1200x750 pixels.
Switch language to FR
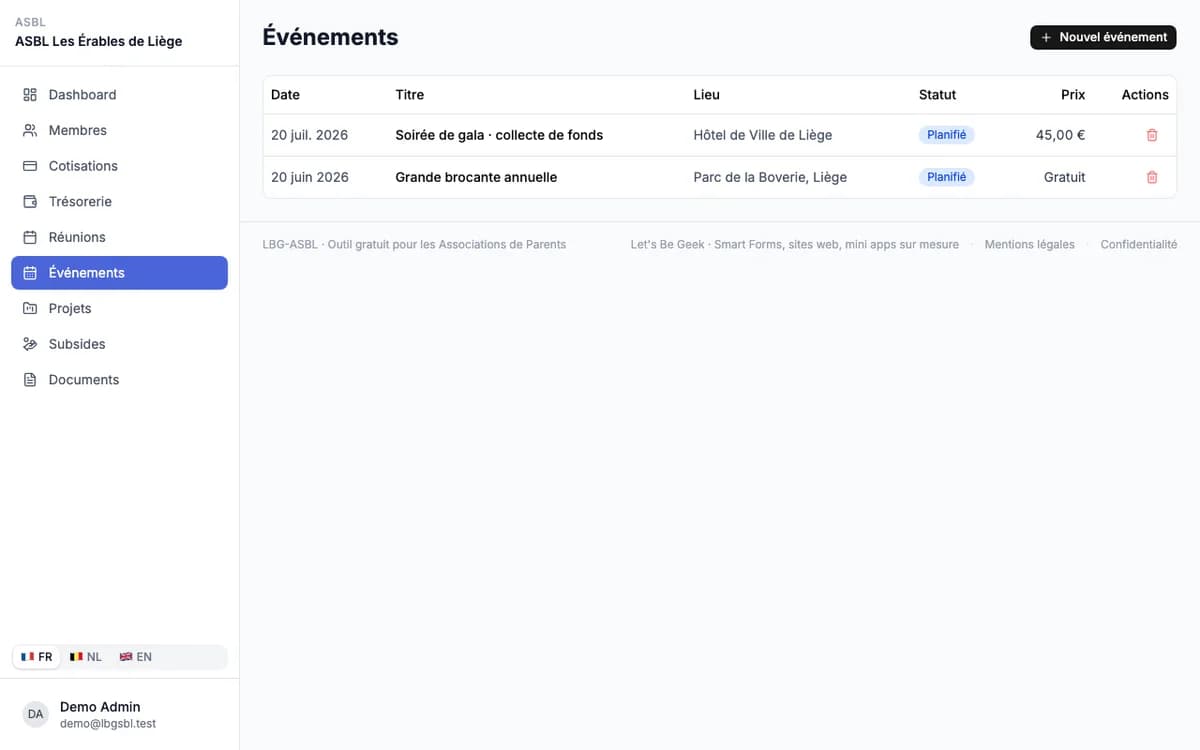[x=37, y=657]
